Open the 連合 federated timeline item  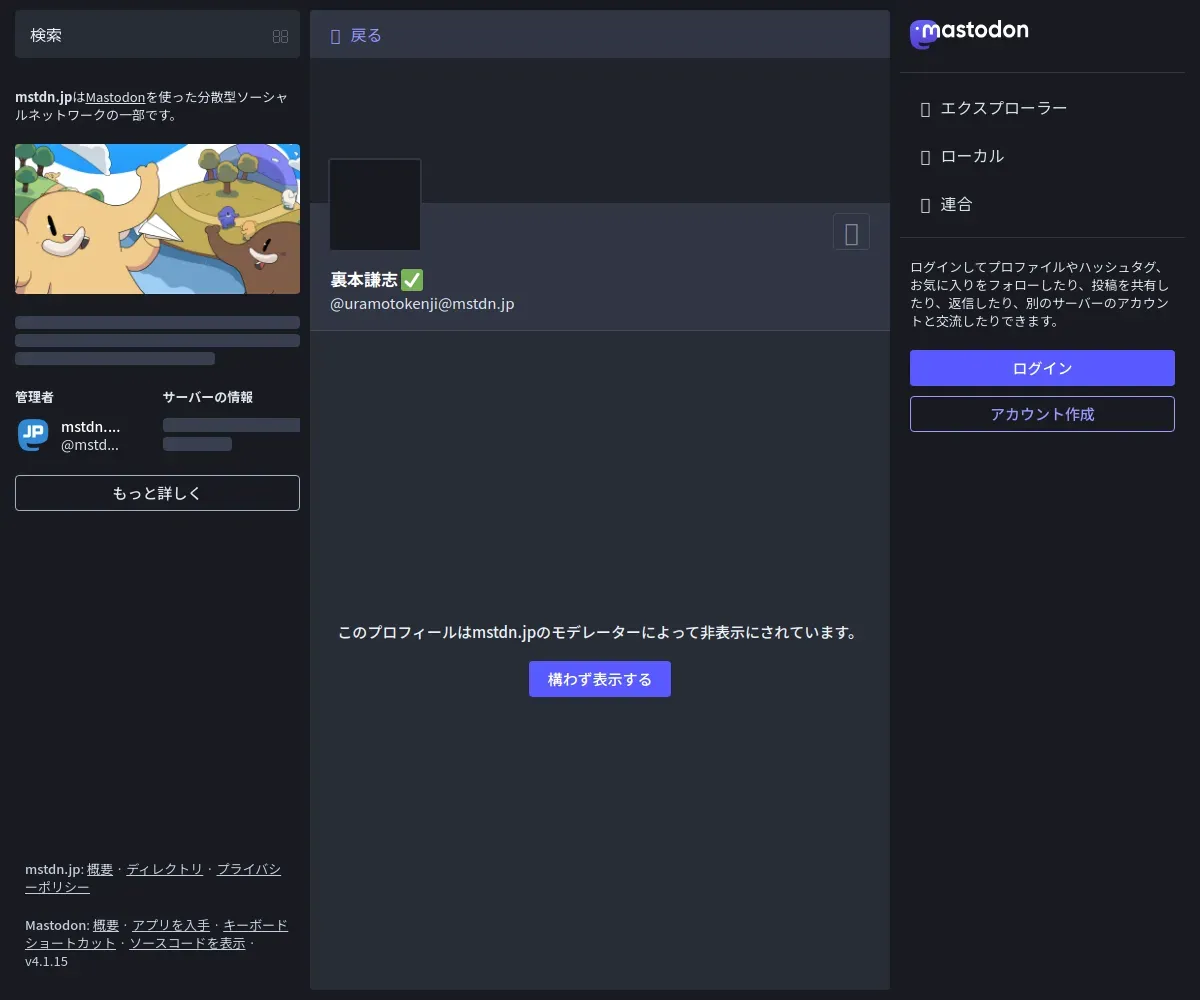(1042, 204)
